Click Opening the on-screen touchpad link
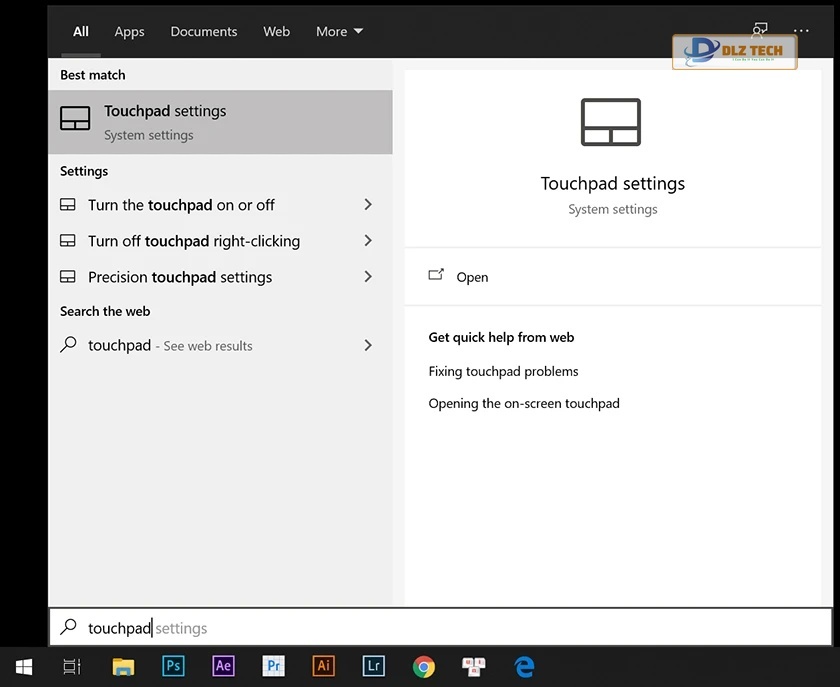 tap(524, 403)
